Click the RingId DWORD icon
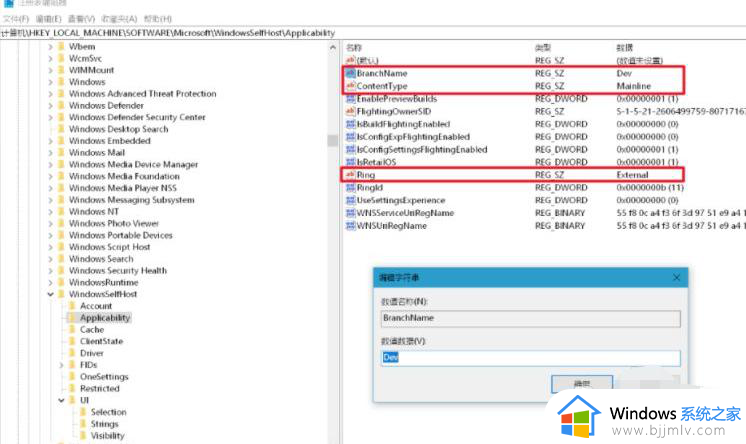This screenshot has width=746, height=444. [351, 187]
